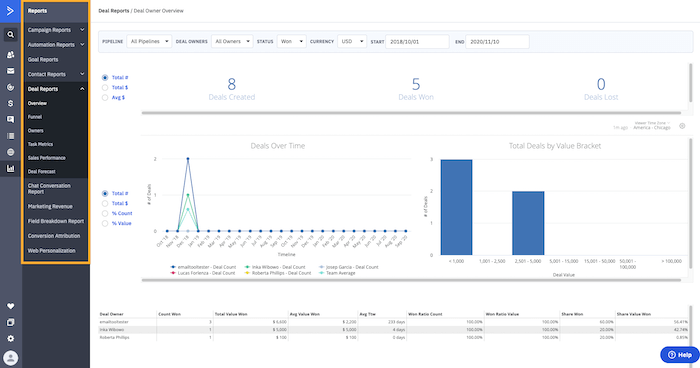Open the search icon in sidebar
The height and width of the screenshot is (368, 700).
(x=11, y=34)
